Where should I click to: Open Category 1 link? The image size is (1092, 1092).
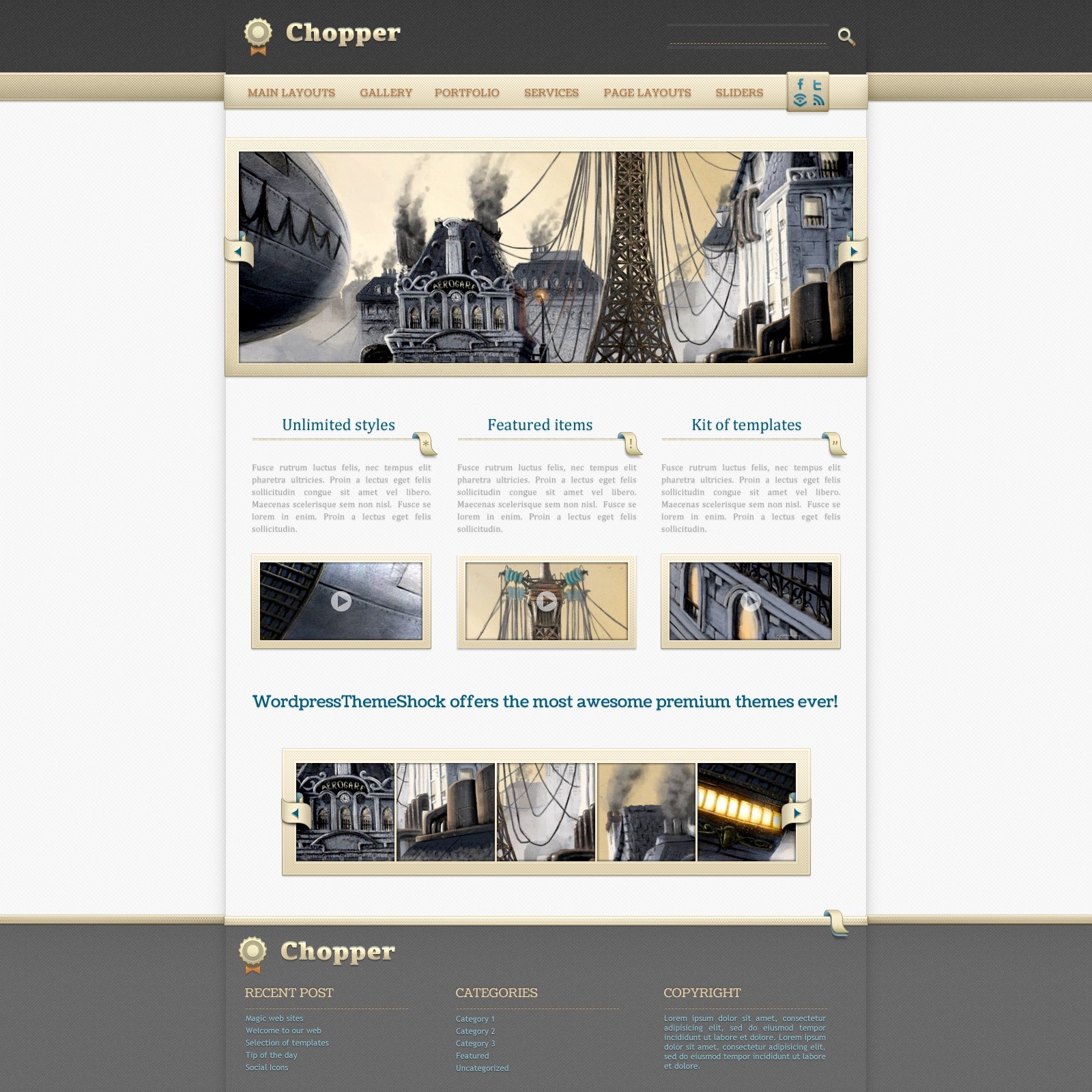point(475,1019)
